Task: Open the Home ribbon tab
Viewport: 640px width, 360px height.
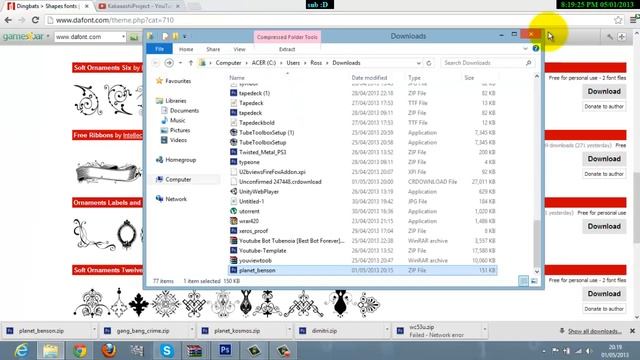Action: click(x=186, y=49)
